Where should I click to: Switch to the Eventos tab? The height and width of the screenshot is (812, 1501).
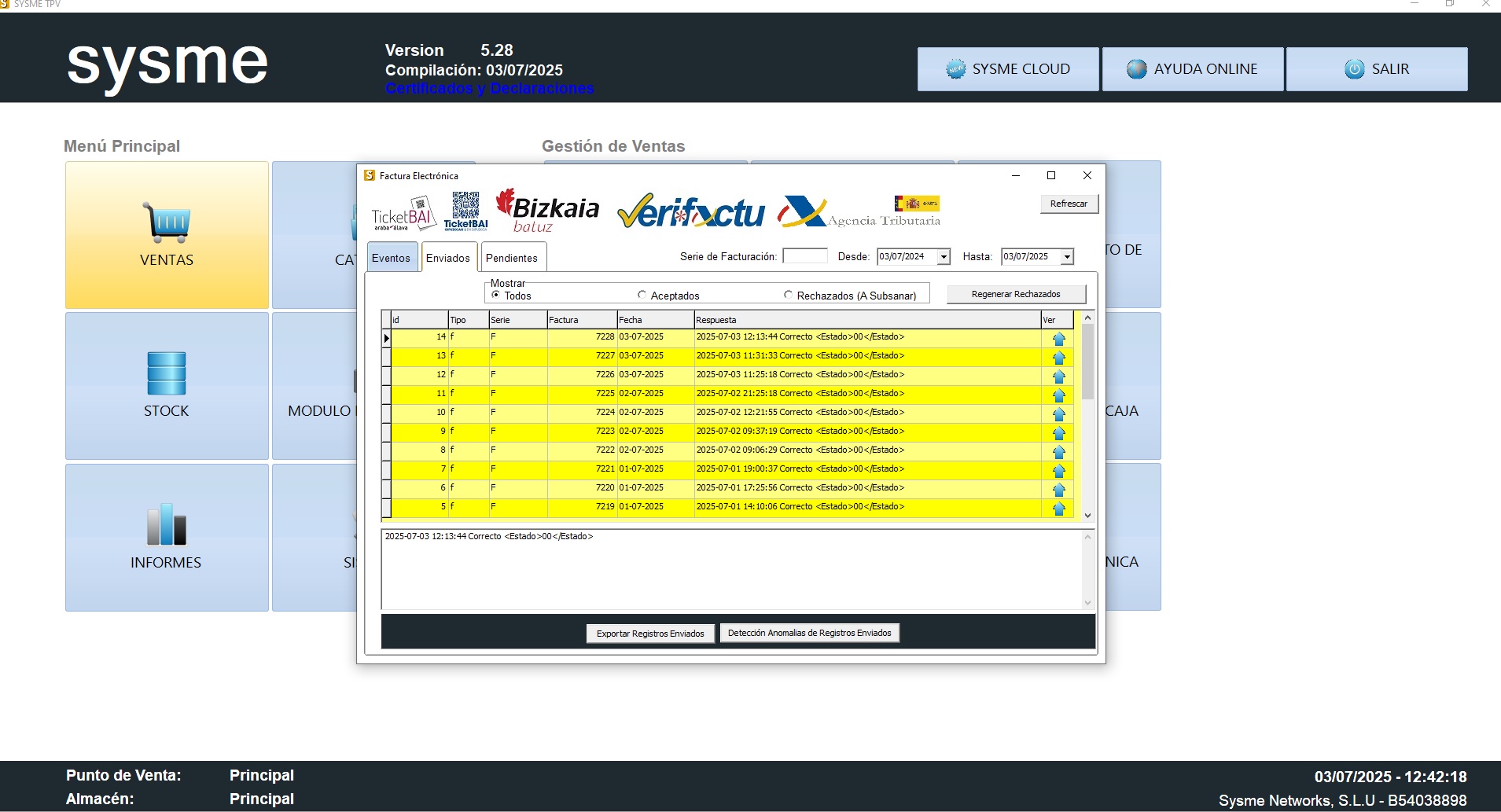(391, 258)
